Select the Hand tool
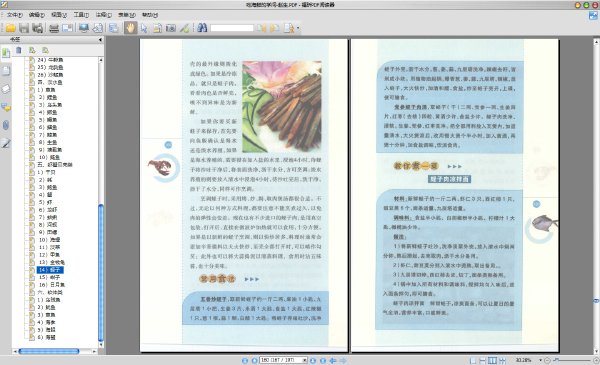Viewport: 600px width, 365px height. coord(130,28)
